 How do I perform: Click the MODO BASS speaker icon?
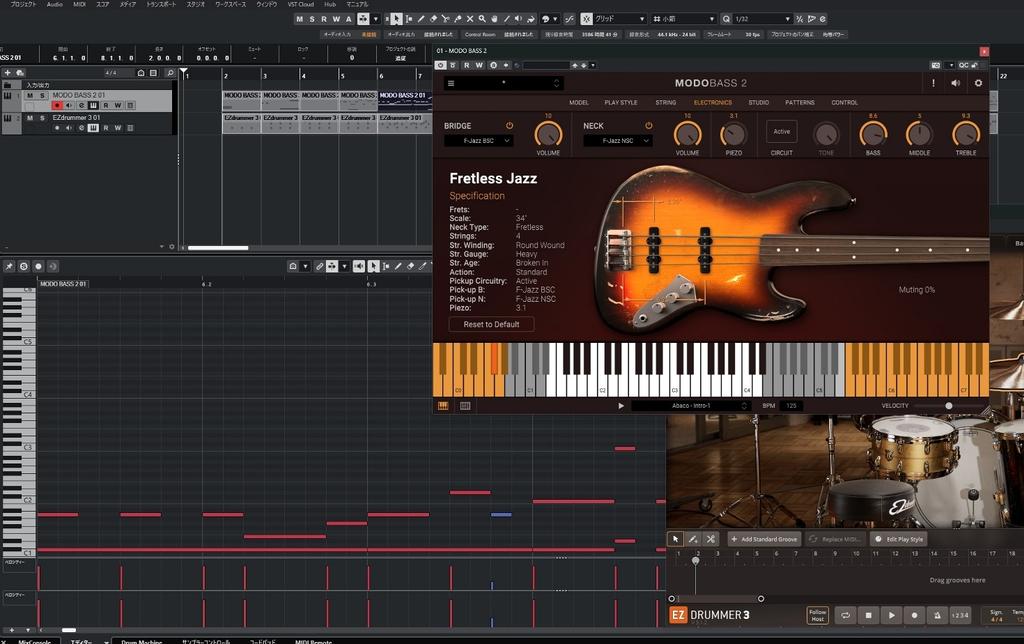pos(956,83)
